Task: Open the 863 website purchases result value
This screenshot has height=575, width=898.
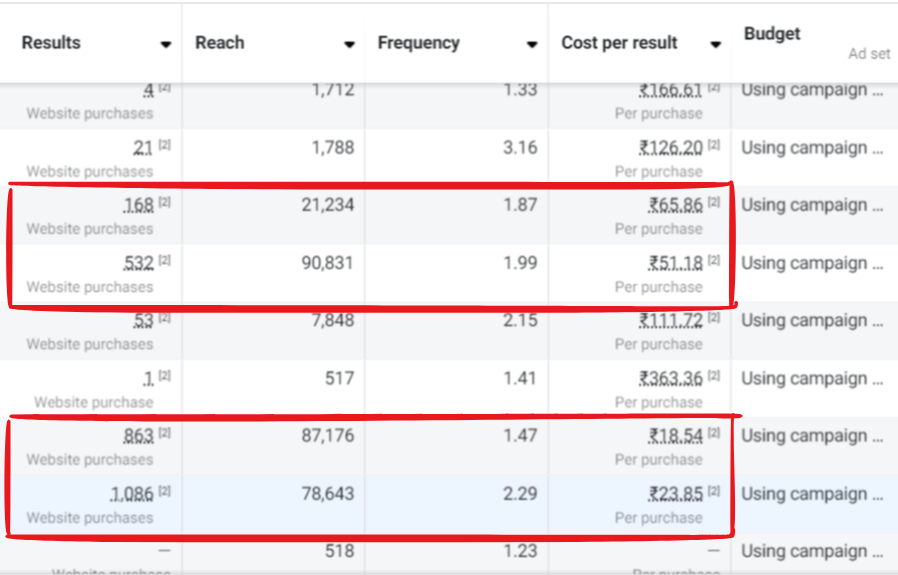Action: [138, 436]
